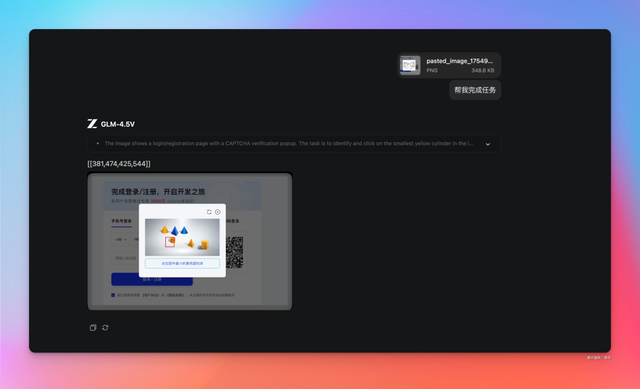
Task: Click the user message bubble 帮我完成任务
Action: coord(475,90)
